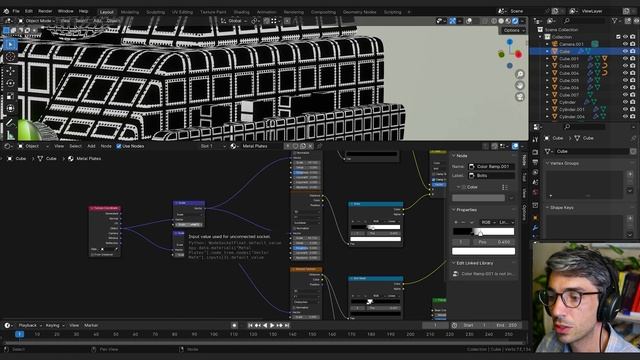This screenshot has height=360, width=640.
Task: Edit the node Label field containing Bolts
Action: (491, 176)
